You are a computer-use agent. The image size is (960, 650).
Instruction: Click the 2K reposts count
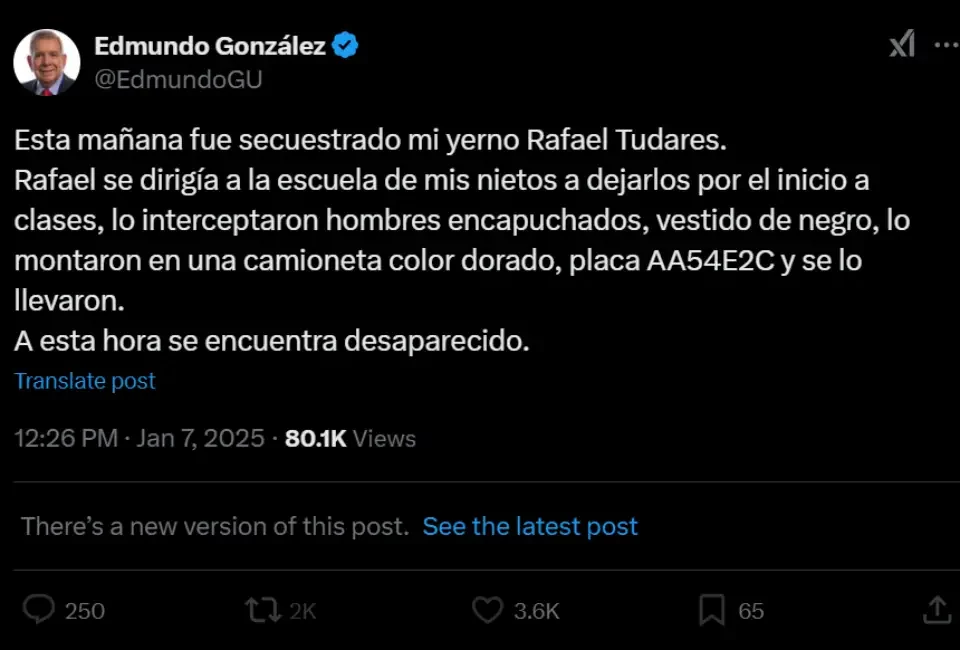[x=302, y=610]
